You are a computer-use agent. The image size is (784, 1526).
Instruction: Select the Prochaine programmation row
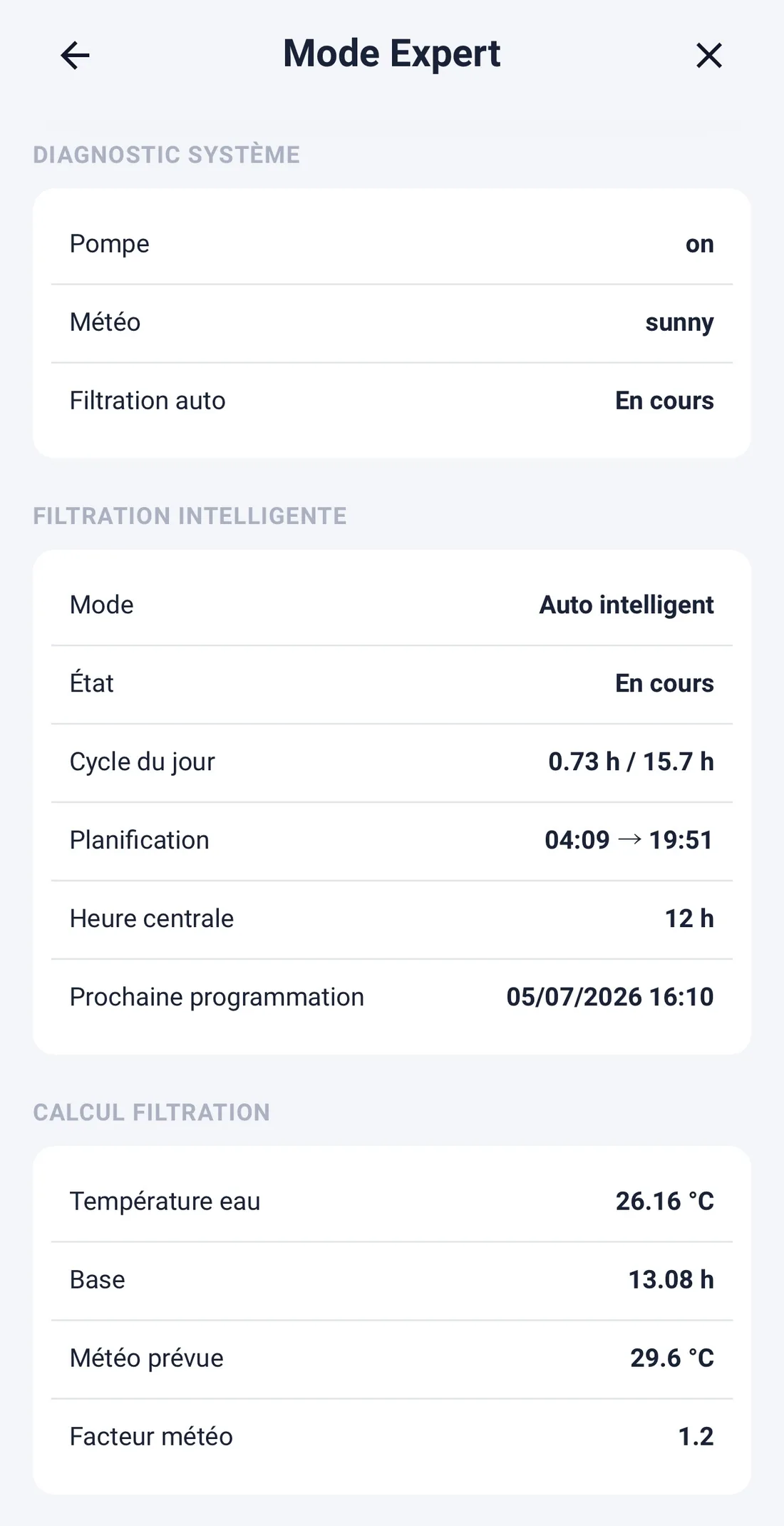click(x=392, y=998)
